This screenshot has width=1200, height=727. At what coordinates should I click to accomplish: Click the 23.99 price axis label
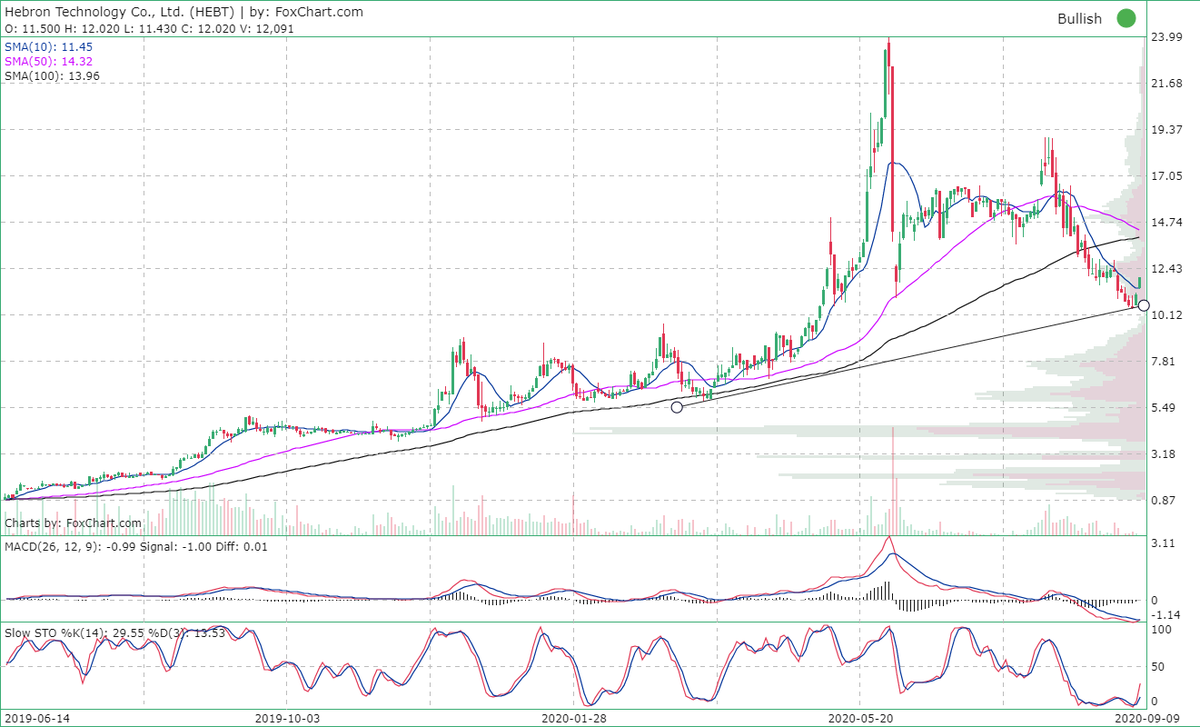click(x=1167, y=37)
